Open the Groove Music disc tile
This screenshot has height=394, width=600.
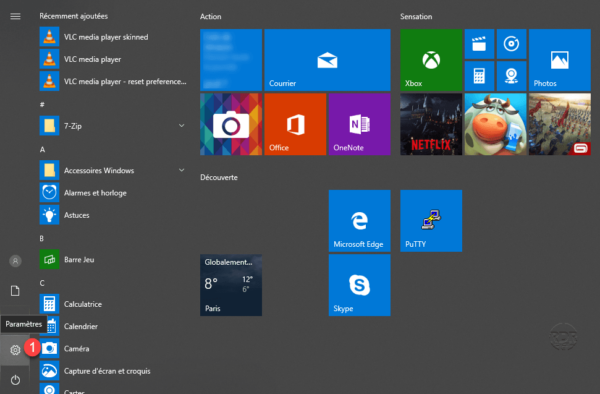[x=511, y=44]
